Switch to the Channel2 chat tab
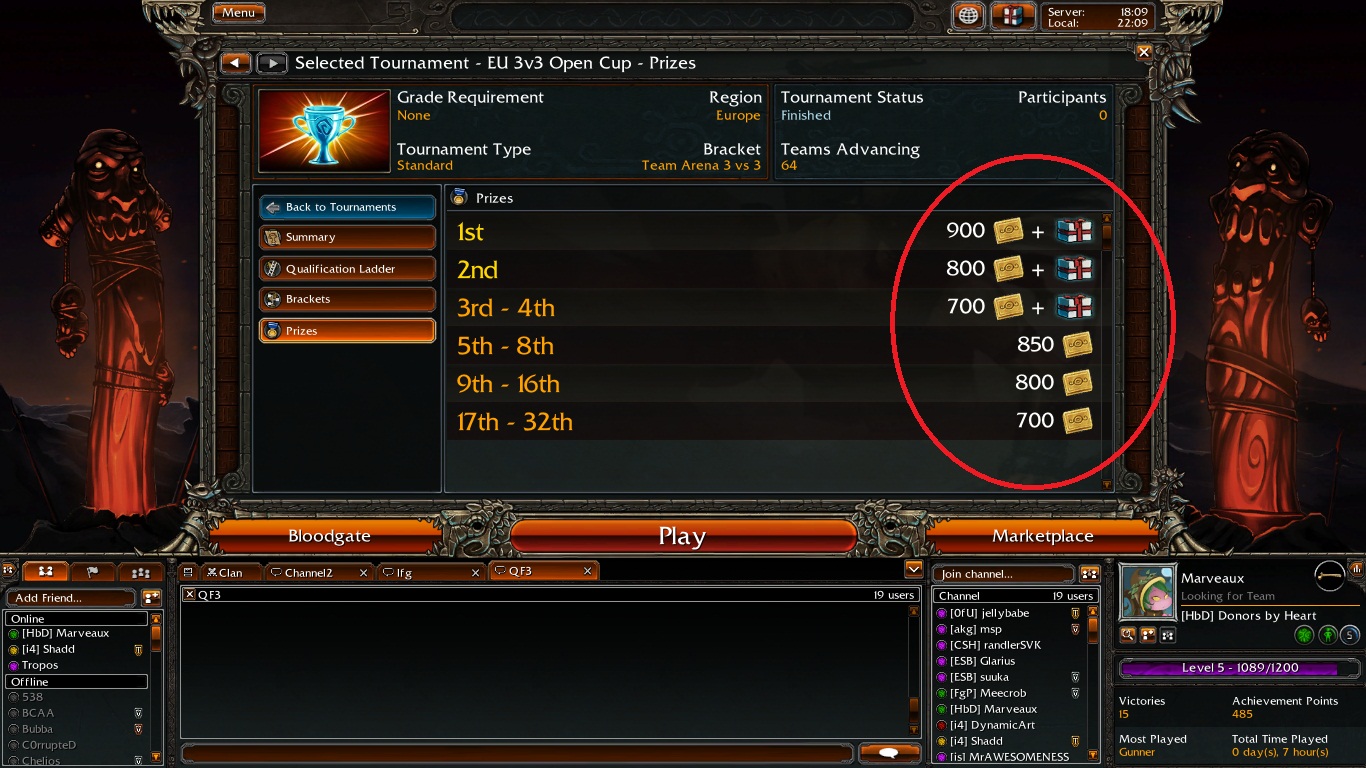Viewport: 1366px width, 768px height. coord(318,572)
